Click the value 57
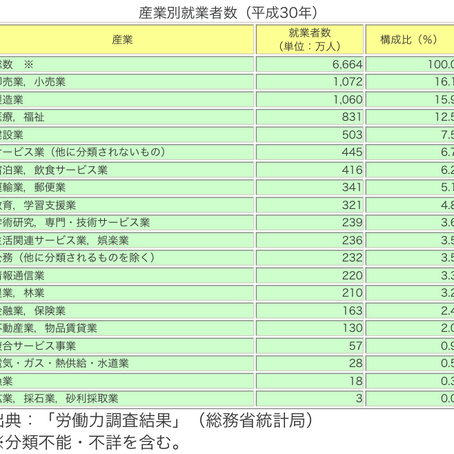This screenshot has width=454, height=454. pos(356,346)
